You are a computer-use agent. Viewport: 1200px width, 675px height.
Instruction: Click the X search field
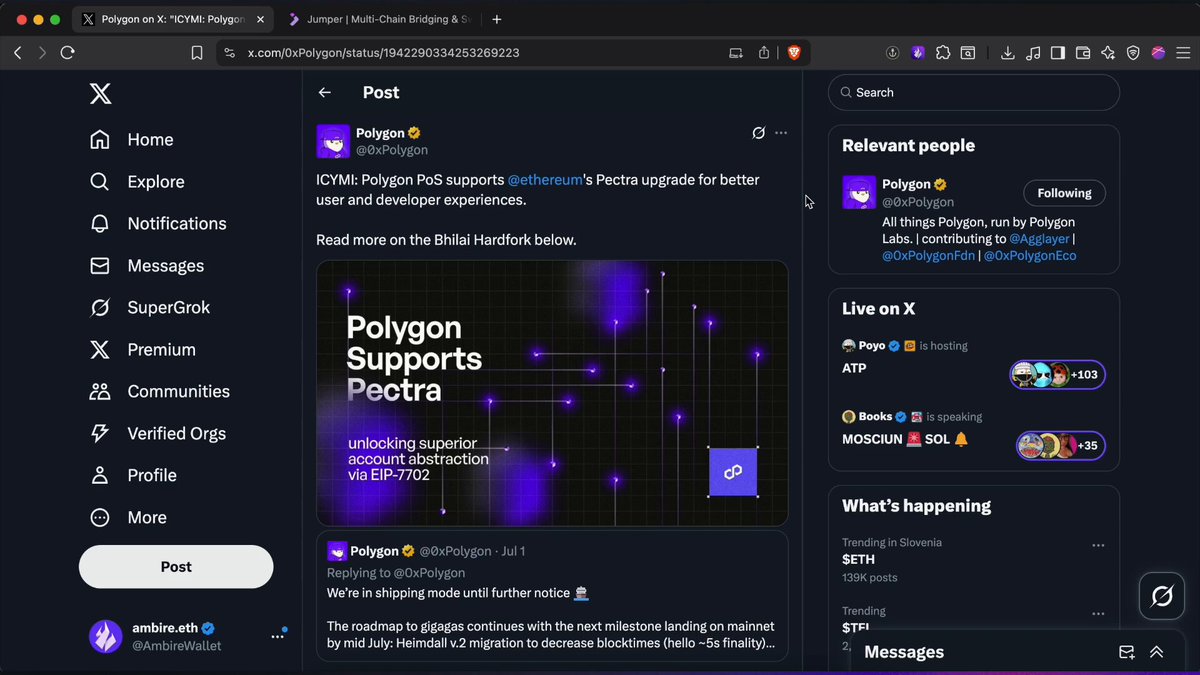973,92
